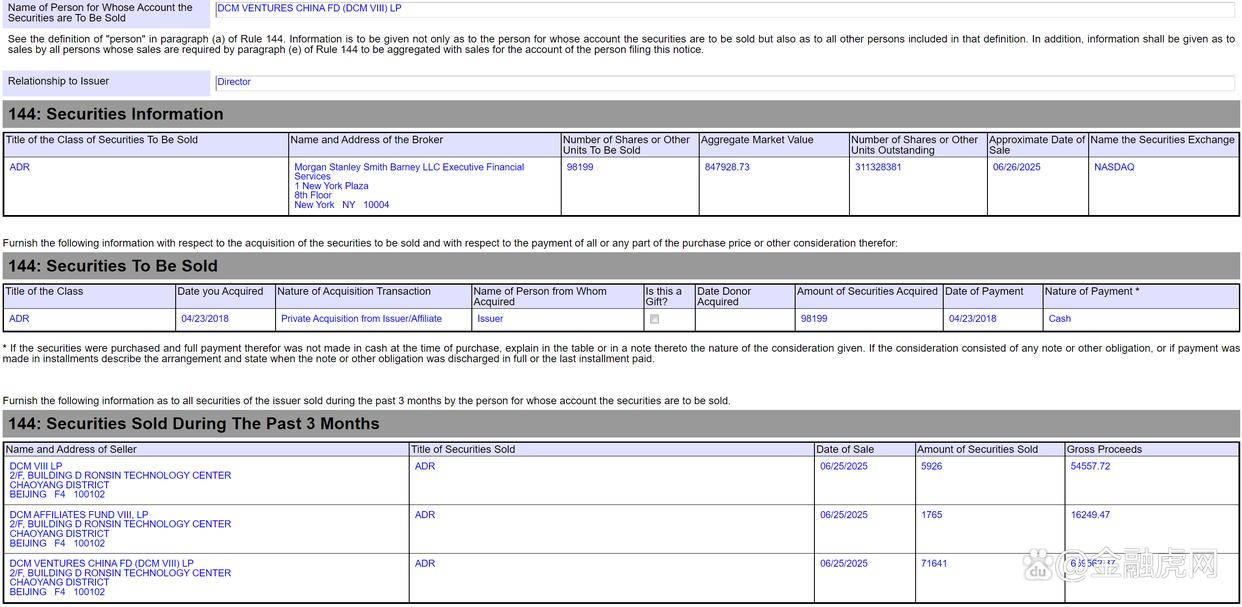Select the 04/23/2018 value under Date of Payment

[973, 319]
